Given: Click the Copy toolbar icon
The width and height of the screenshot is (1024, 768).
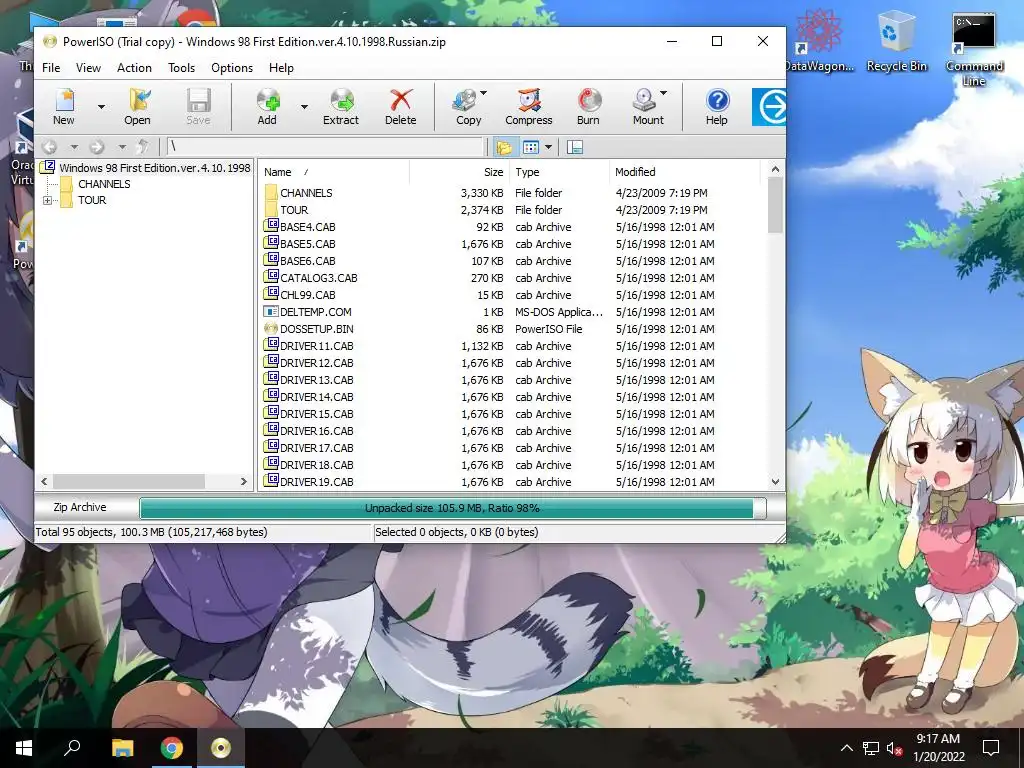Looking at the screenshot, I should click(x=466, y=106).
